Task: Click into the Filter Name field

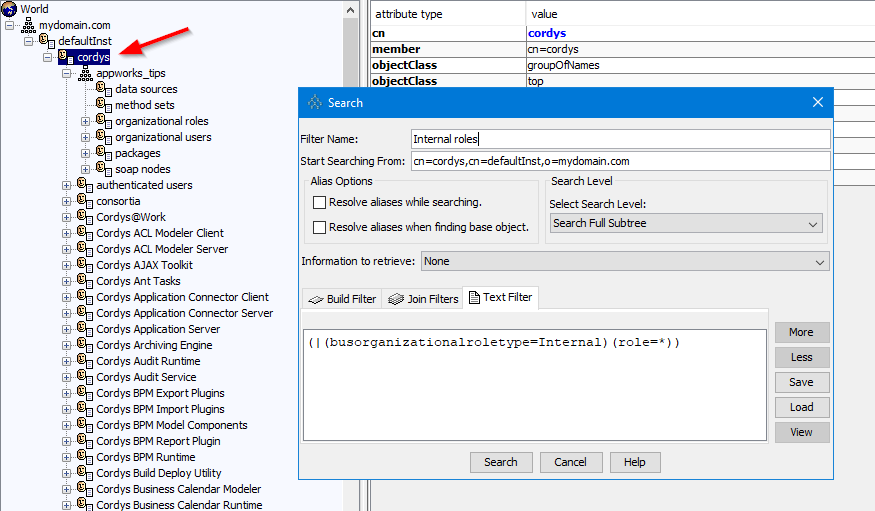Action: tap(620, 139)
